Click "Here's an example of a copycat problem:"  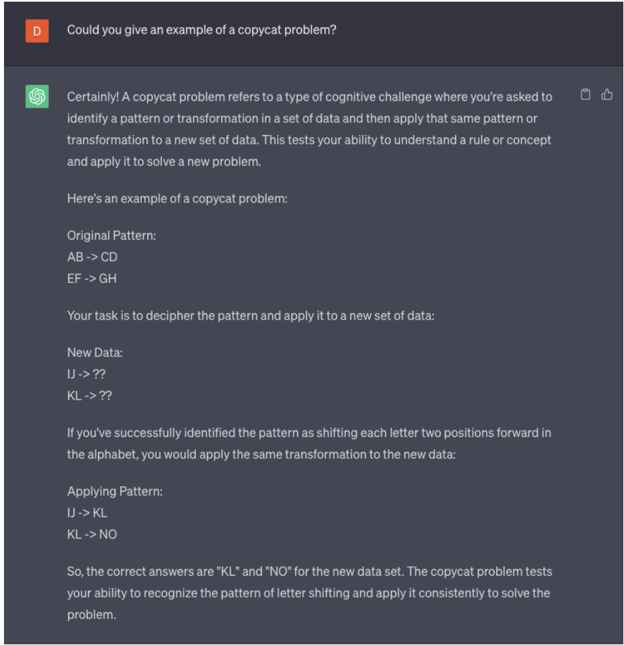point(177,198)
